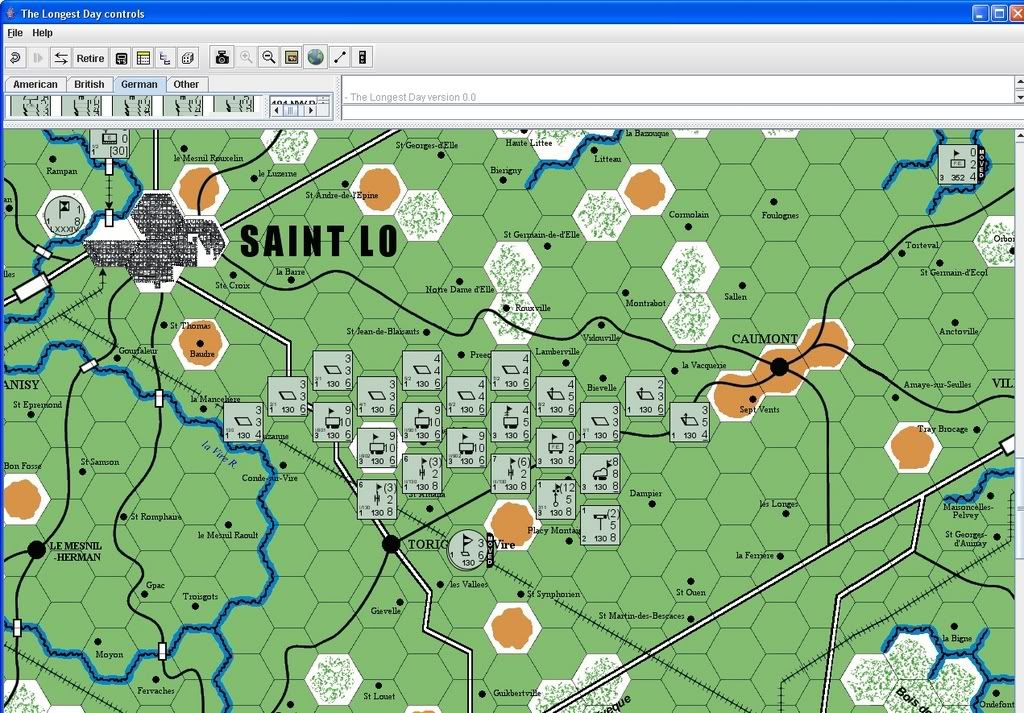Screen dimensions: 1024x713
Task: Click the Tray Brocage village label
Action: click(x=942, y=429)
